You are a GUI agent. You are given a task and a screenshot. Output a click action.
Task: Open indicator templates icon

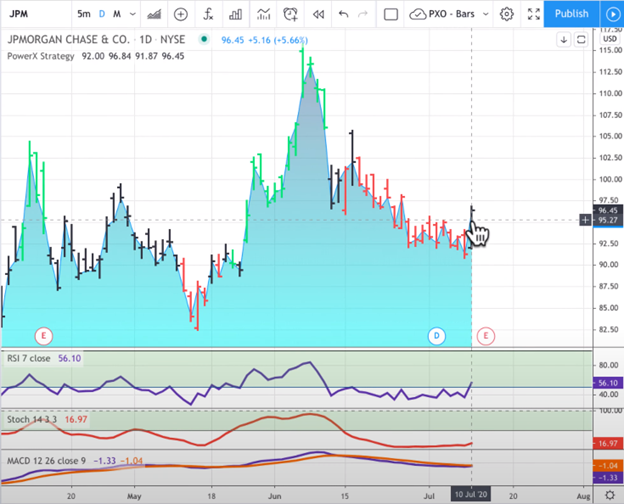coord(264,14)
